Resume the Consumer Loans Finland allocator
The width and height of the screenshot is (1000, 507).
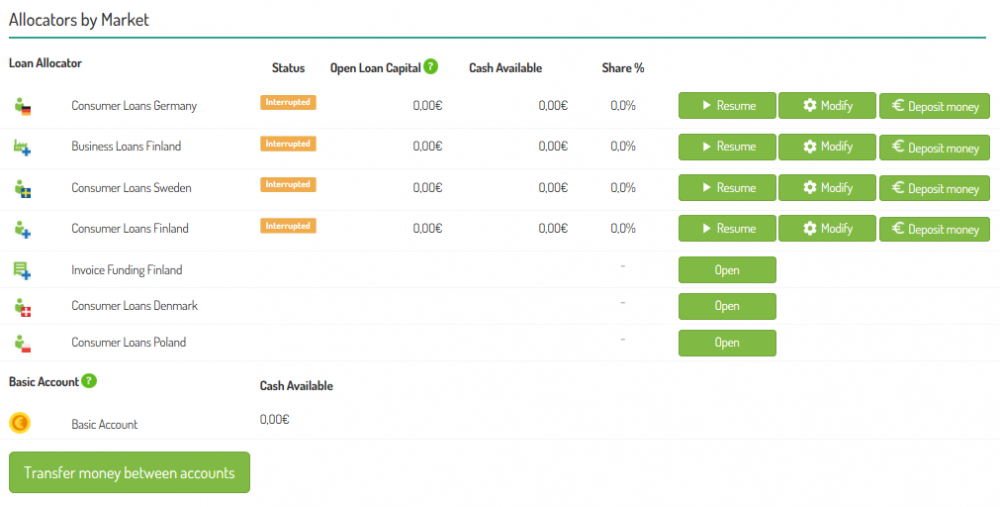[727, 228]
